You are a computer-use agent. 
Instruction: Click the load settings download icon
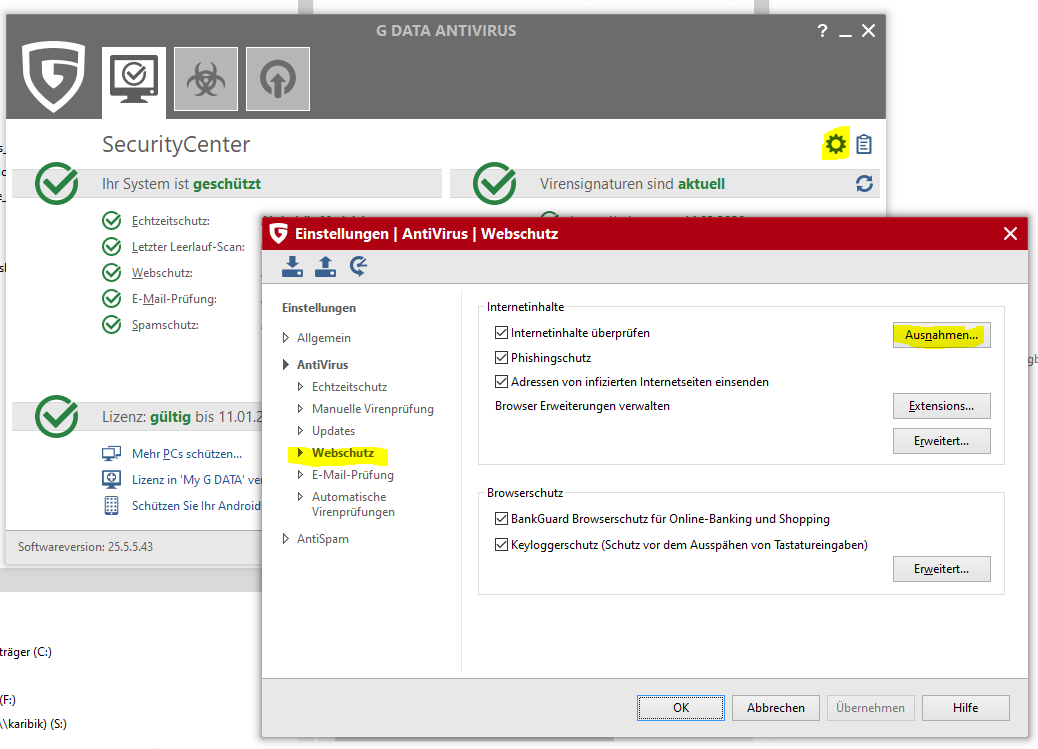click(292, 266)
